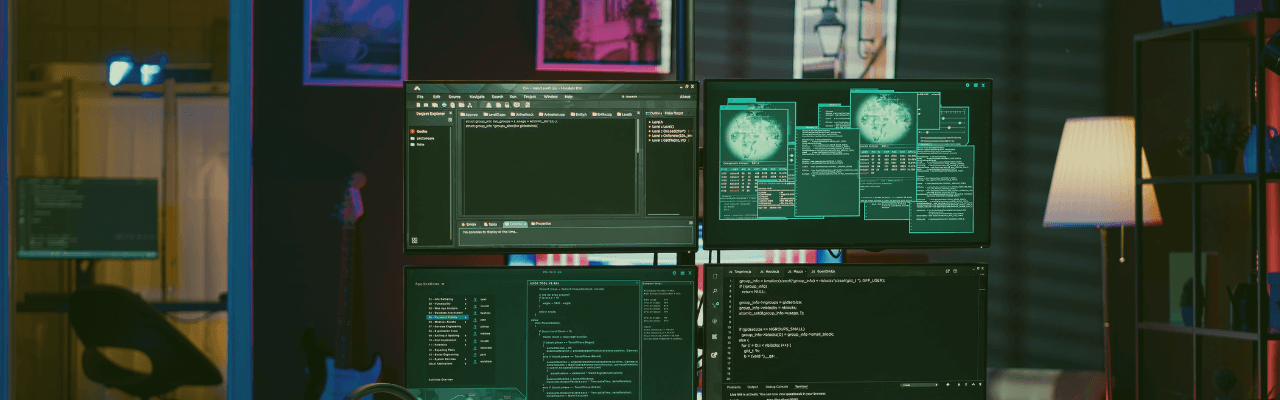Click the plus icon in the terminal panel

(x=946, y=386)
